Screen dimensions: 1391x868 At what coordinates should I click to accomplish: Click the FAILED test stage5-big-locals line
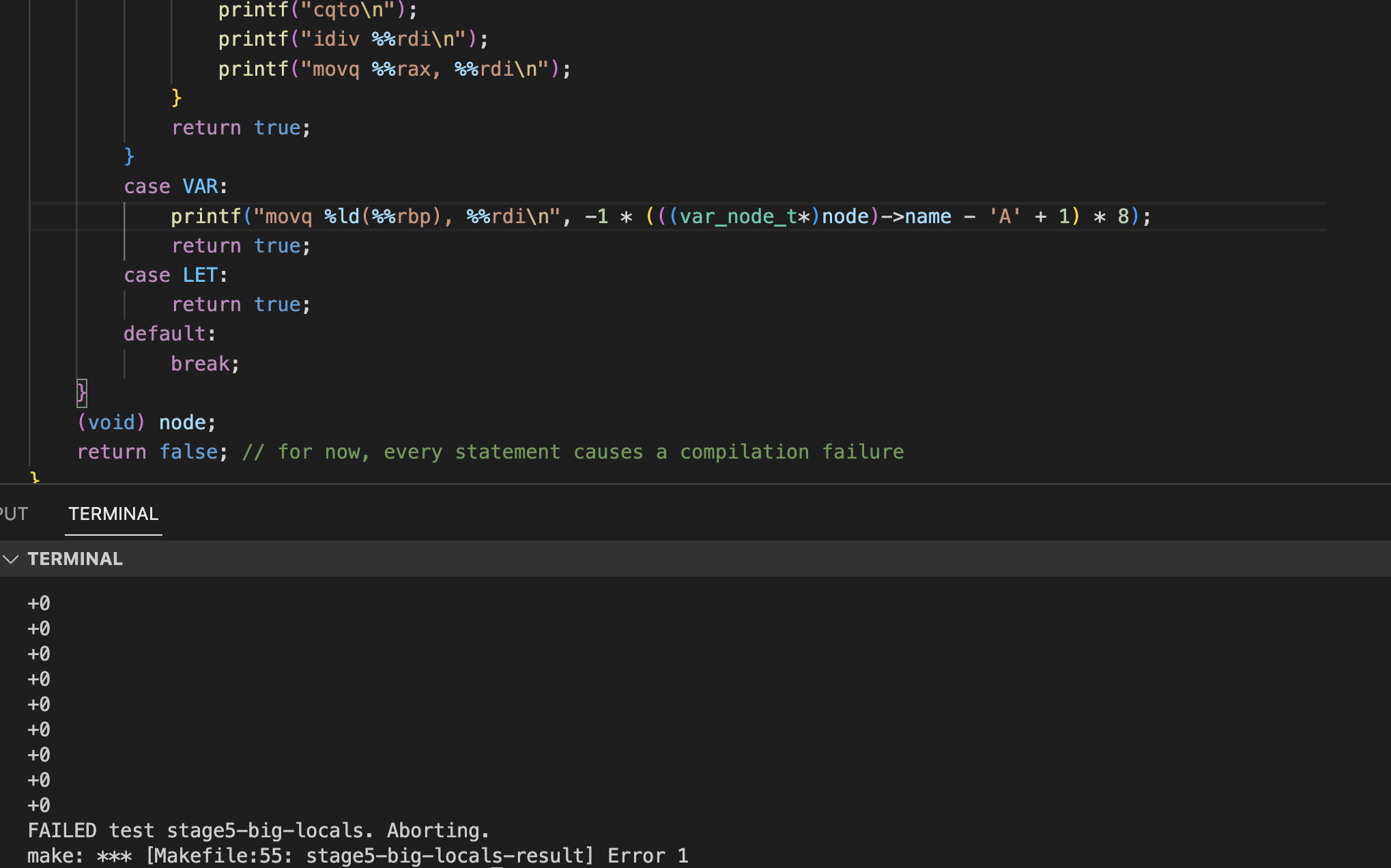tap(258, 830)
